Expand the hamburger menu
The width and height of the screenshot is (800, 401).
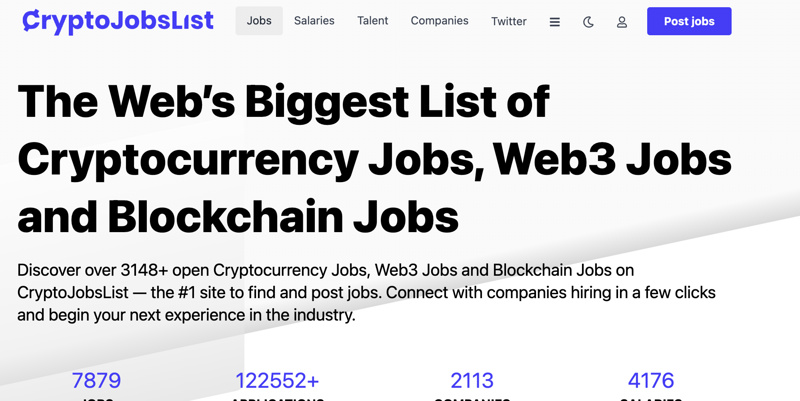[555, 21]
